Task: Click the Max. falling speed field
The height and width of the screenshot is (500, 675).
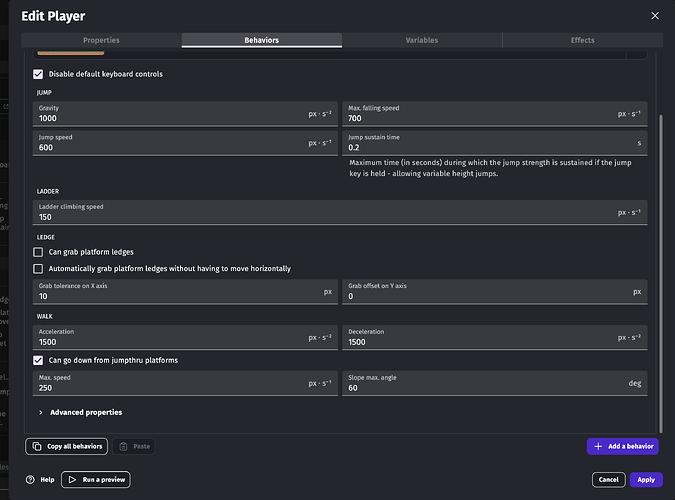Action: (480, 118)
